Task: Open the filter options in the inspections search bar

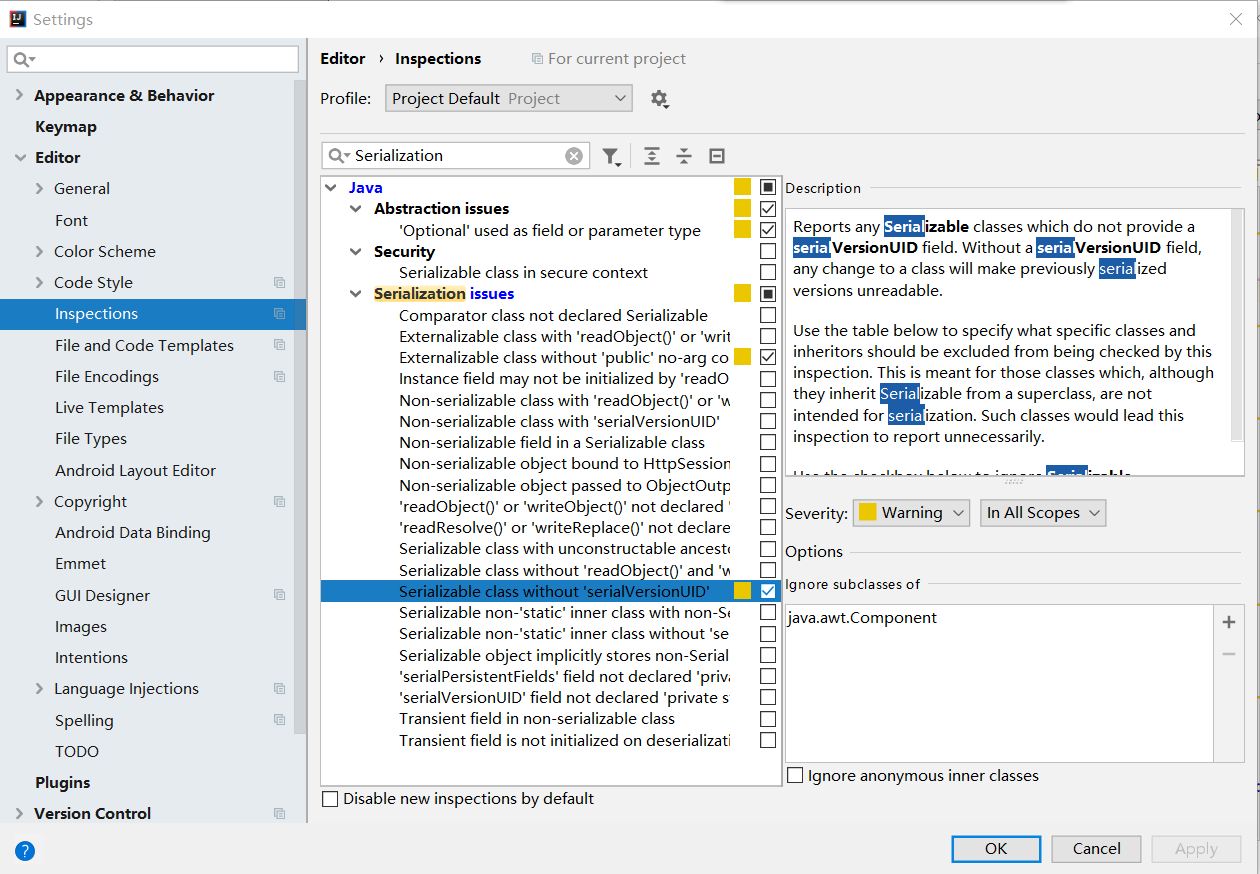Action: click(x=612, y=156)
